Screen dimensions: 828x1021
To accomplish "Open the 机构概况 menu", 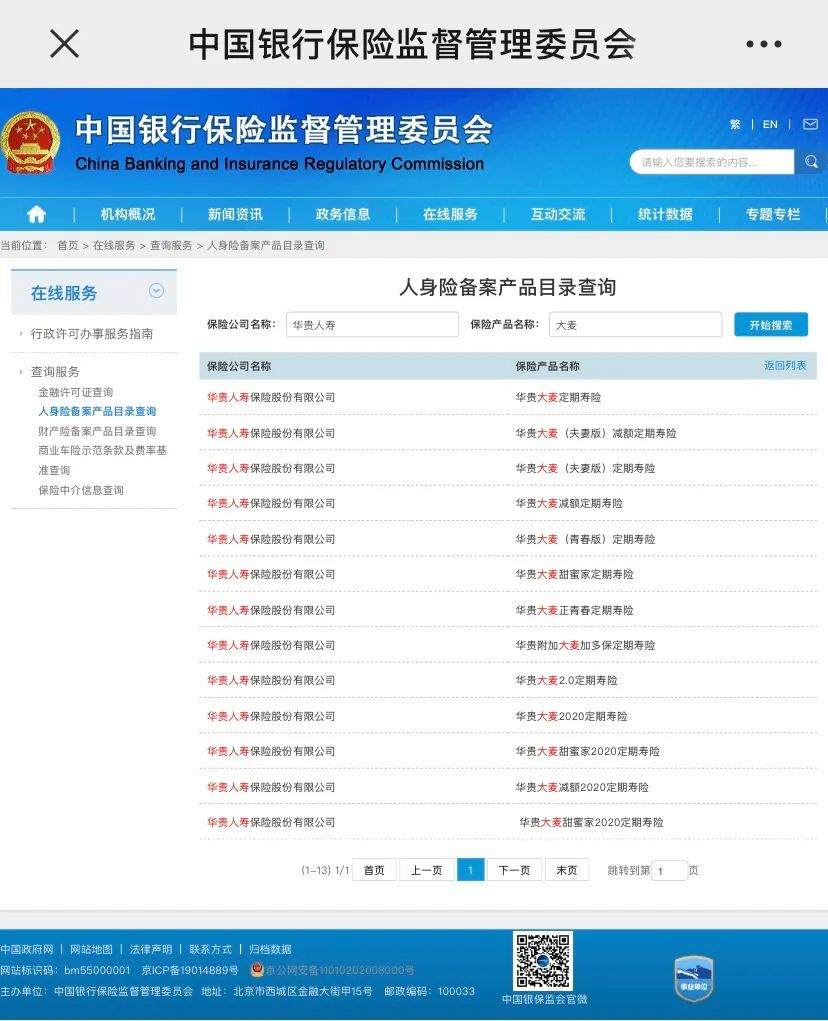I will 128,214.
